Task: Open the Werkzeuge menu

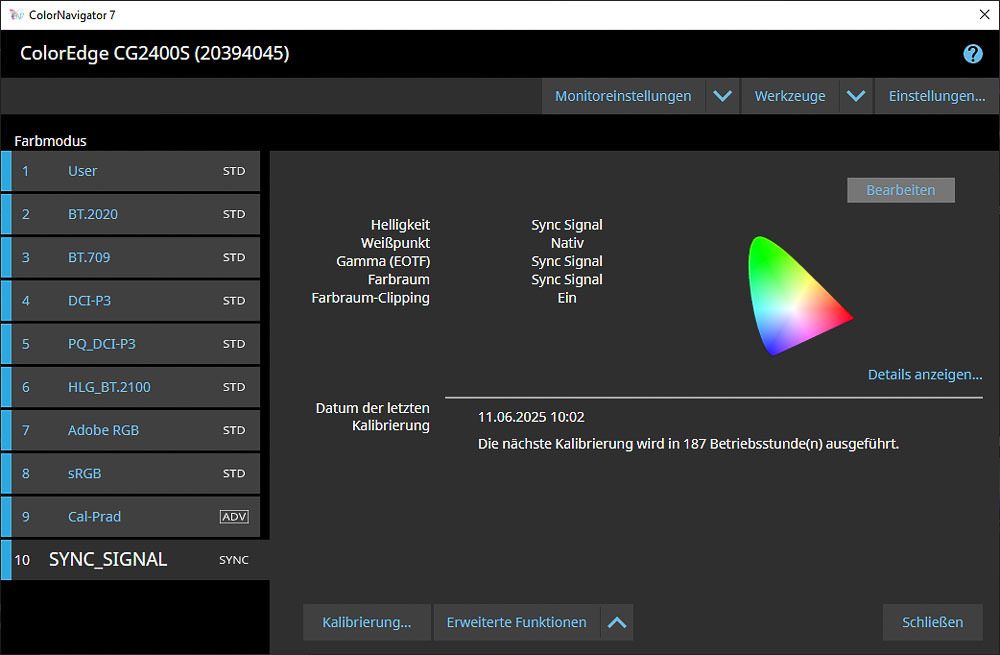Action: pyautogui.click(x=790, y=96)
